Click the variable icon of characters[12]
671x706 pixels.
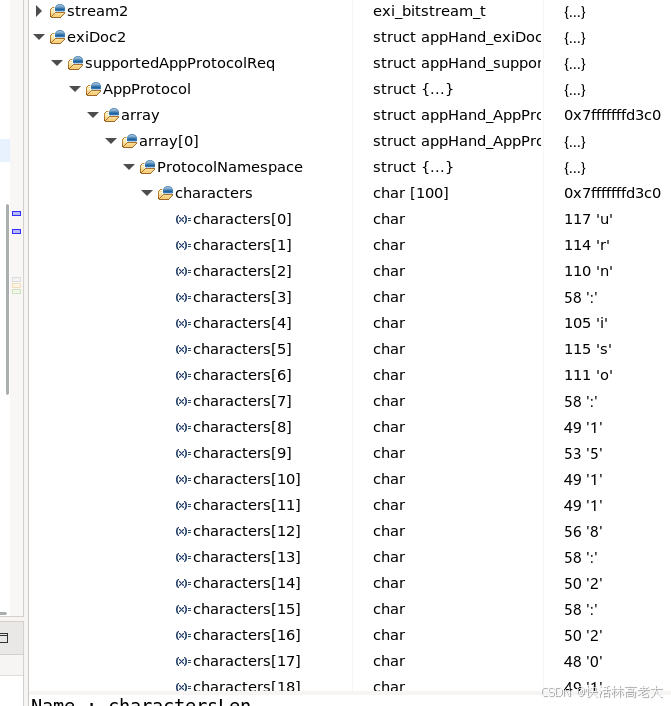183,531
